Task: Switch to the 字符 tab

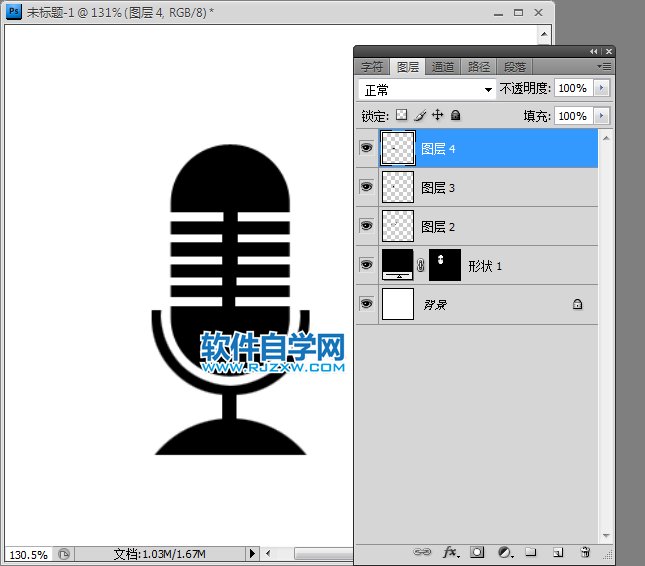Action: [372, 67]
